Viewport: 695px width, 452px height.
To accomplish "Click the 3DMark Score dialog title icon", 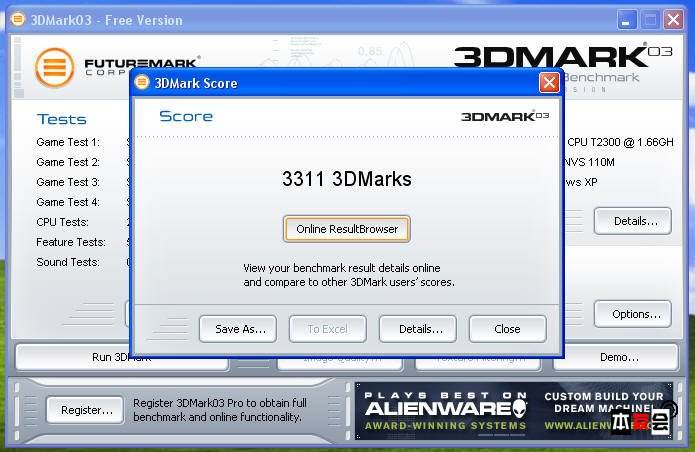I will pos(142,82).
